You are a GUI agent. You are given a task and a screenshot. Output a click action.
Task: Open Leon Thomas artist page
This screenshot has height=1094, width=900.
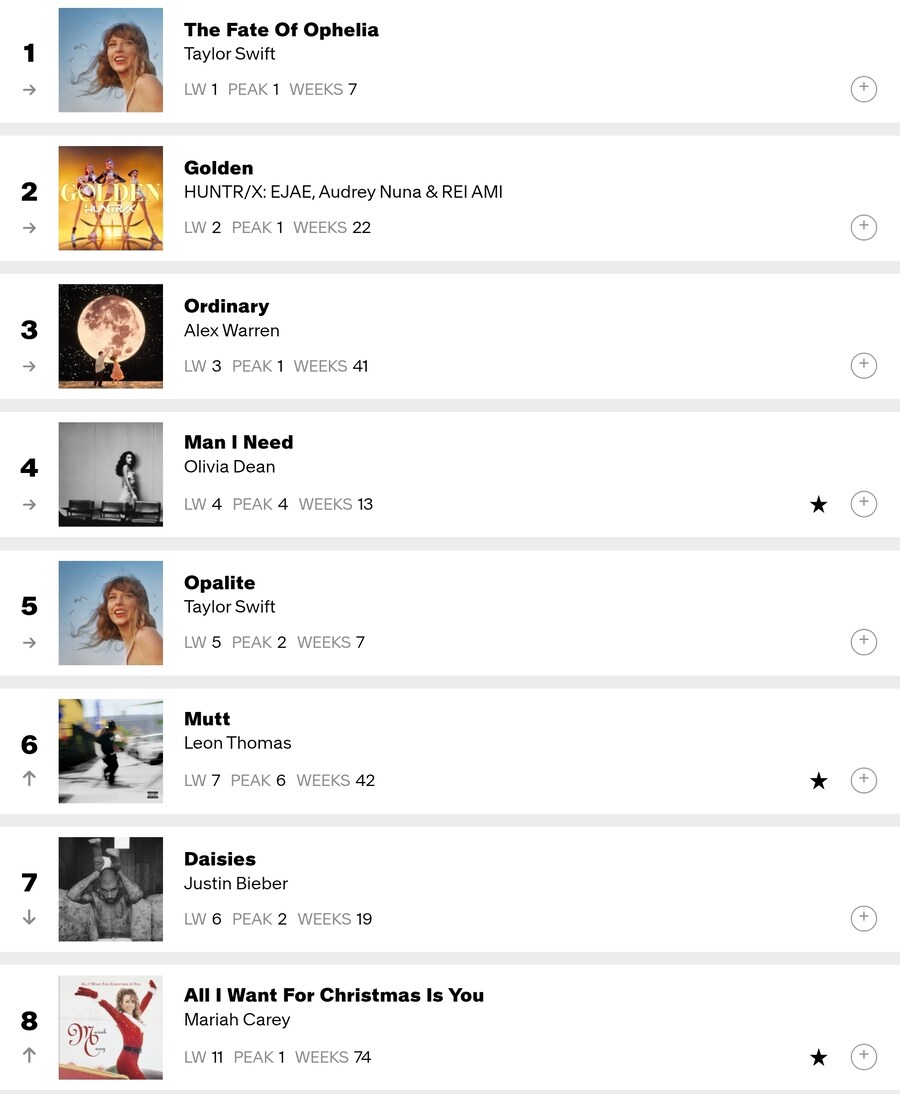pyautogui.click(x=237, y=743)
